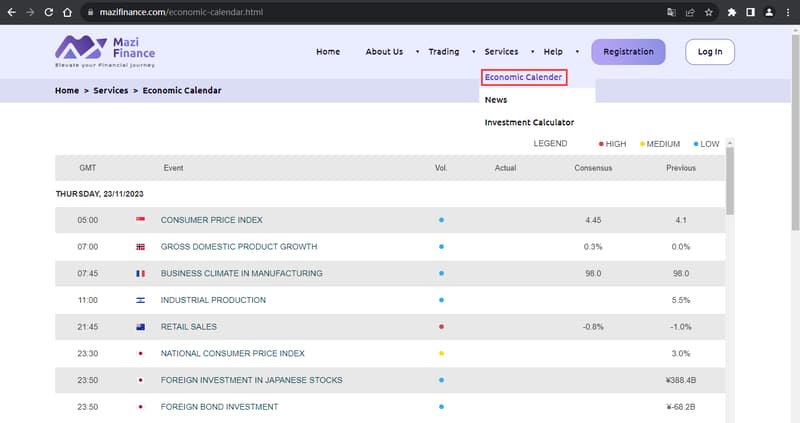Expand the About Us dropdown arrow
The height and width of the screenshot is (423, 800).
[417, 52]
